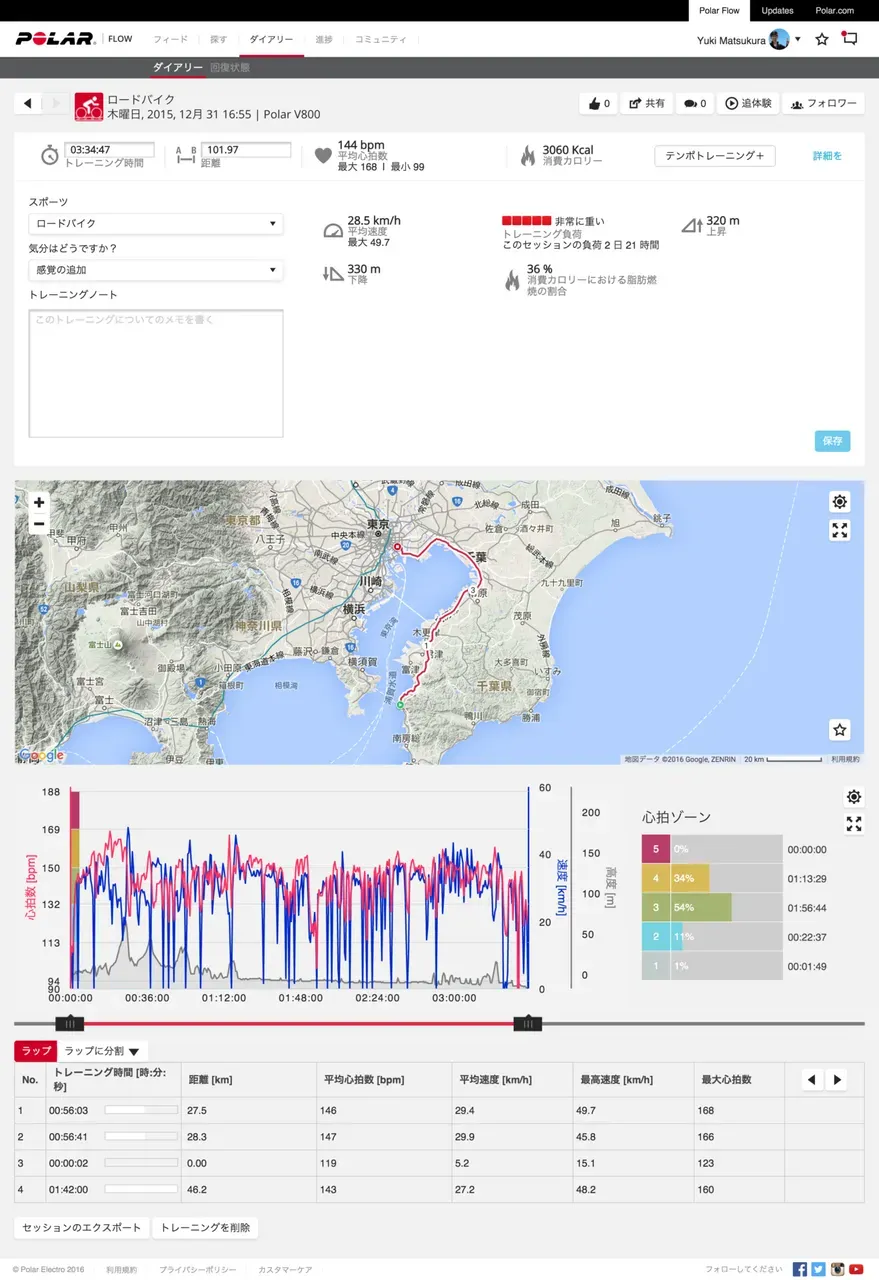Expand the ラップに分割 lap split dropdown
Image resolution: width=879 pixels, height=1280 pixels.
click(102, 1051)
